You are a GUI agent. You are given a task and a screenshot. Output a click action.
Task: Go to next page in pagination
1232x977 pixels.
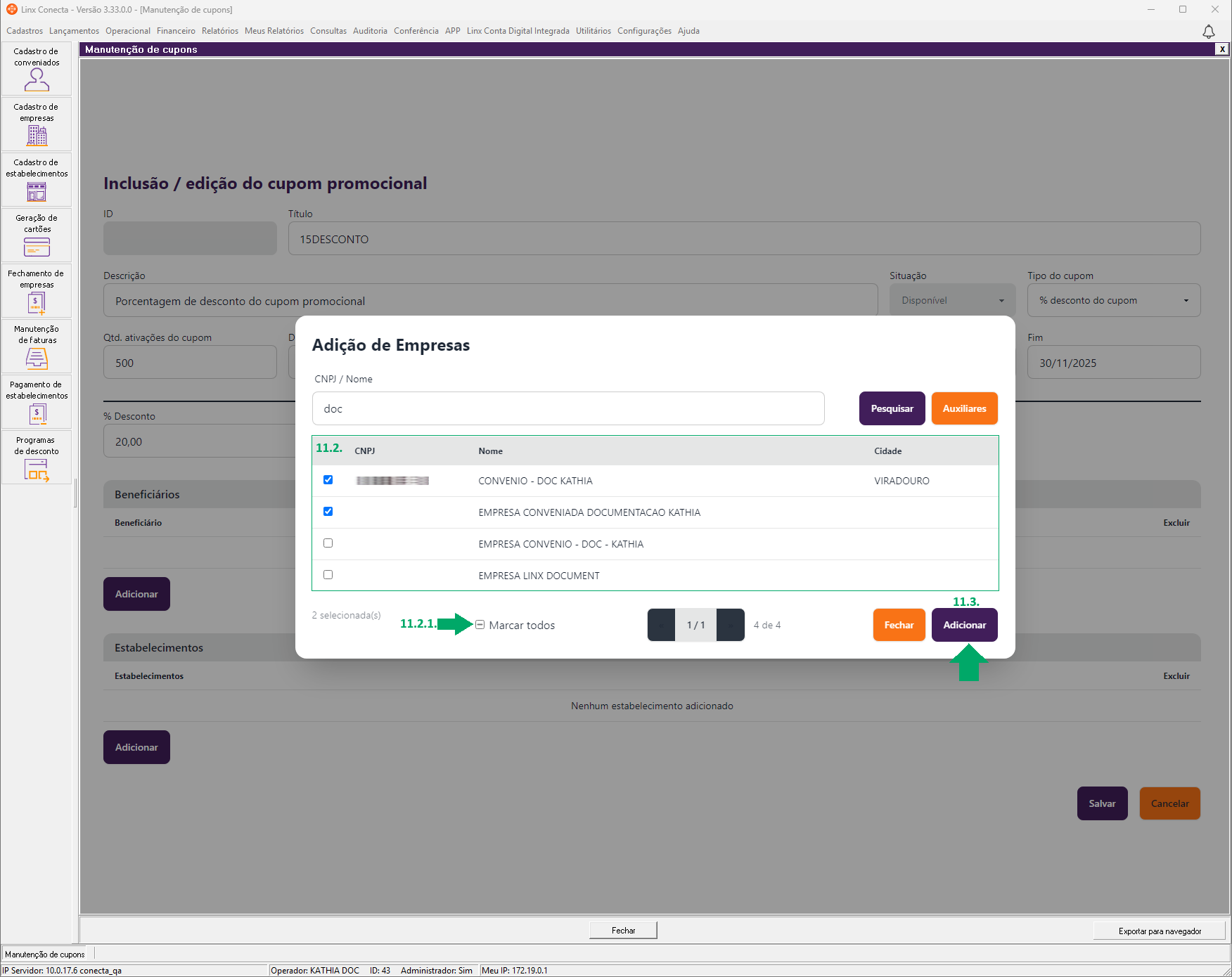point(731,625)
